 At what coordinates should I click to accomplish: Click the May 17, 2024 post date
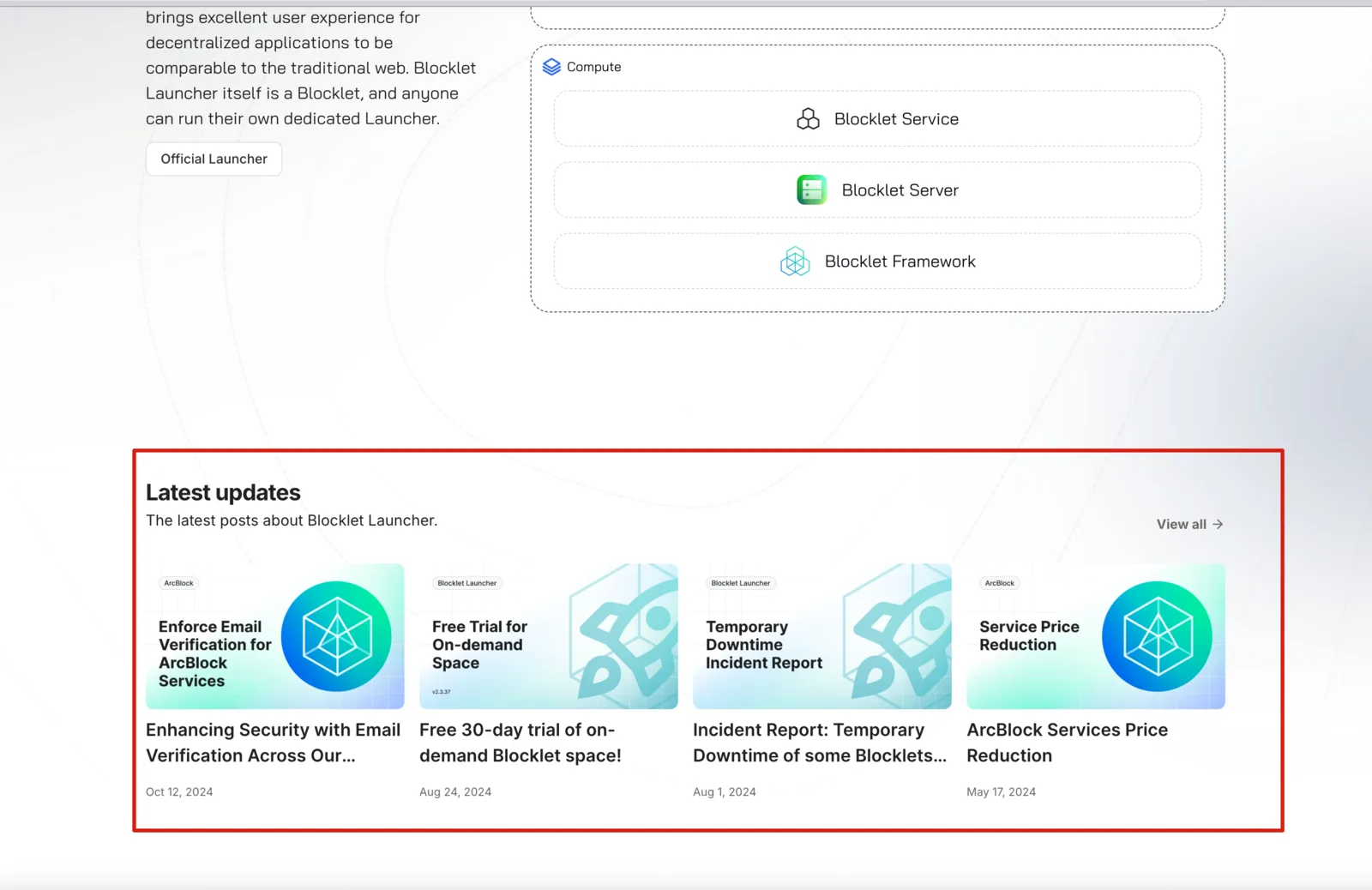click(1002, 792)
